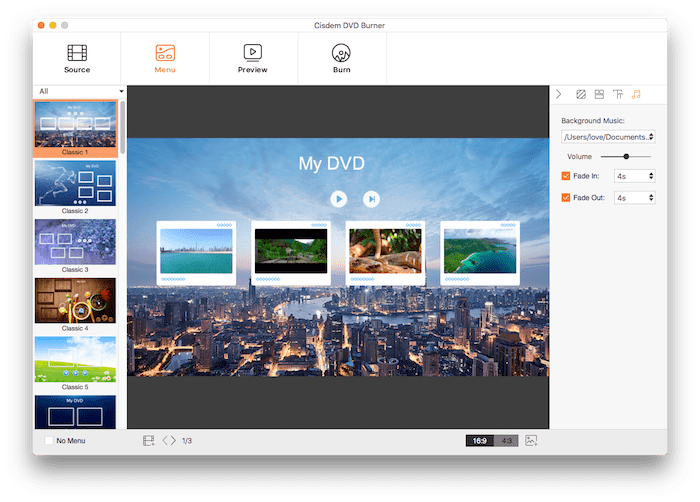Click the filmstrip icon in bottom bar
The image size is (700, 502).
tap(149, 440)
